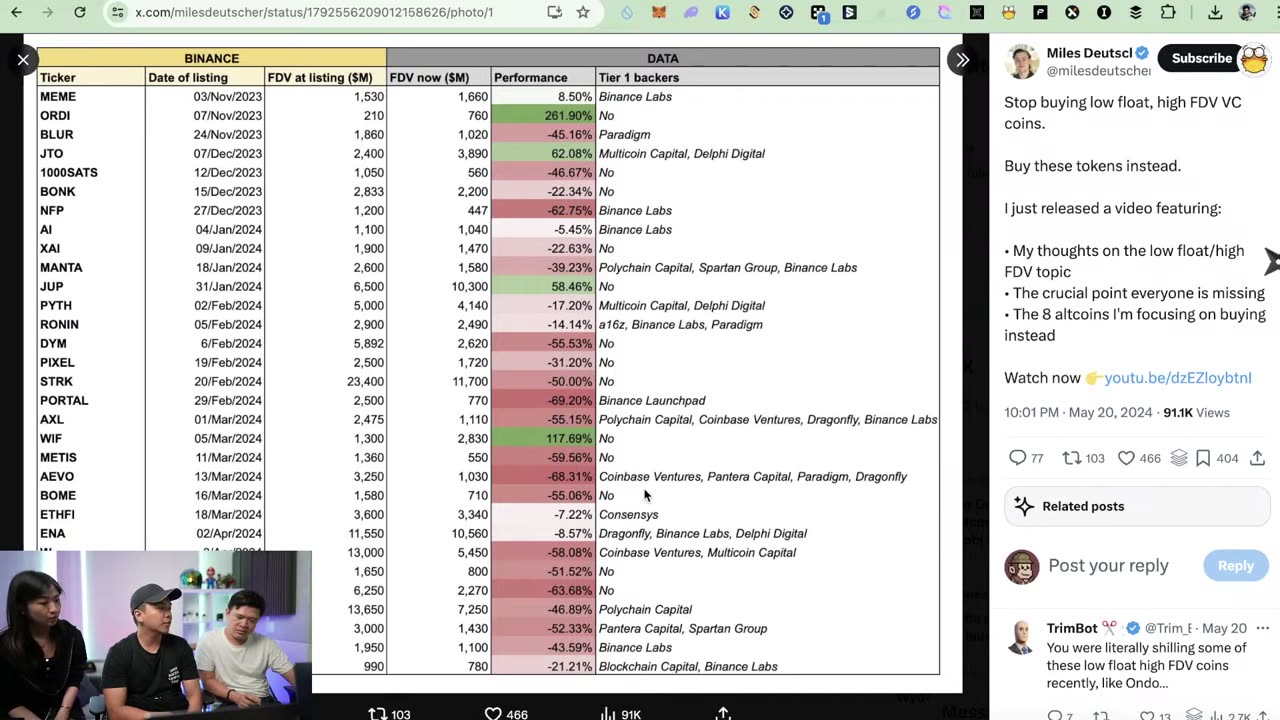Click the 261.90% performance cell
Viewport: 1280px width, 720px height.
[544, 116]
